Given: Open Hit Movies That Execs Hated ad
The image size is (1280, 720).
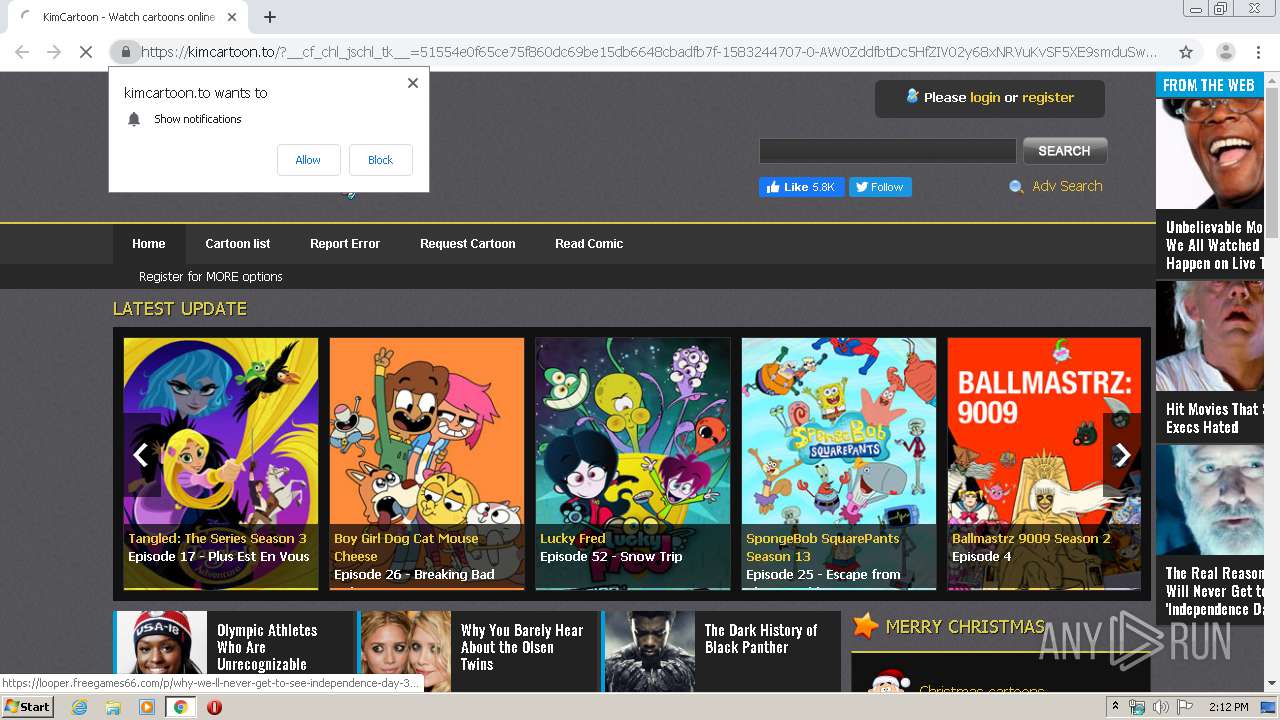Looking at the screenshot, I should pos(1211,360).
